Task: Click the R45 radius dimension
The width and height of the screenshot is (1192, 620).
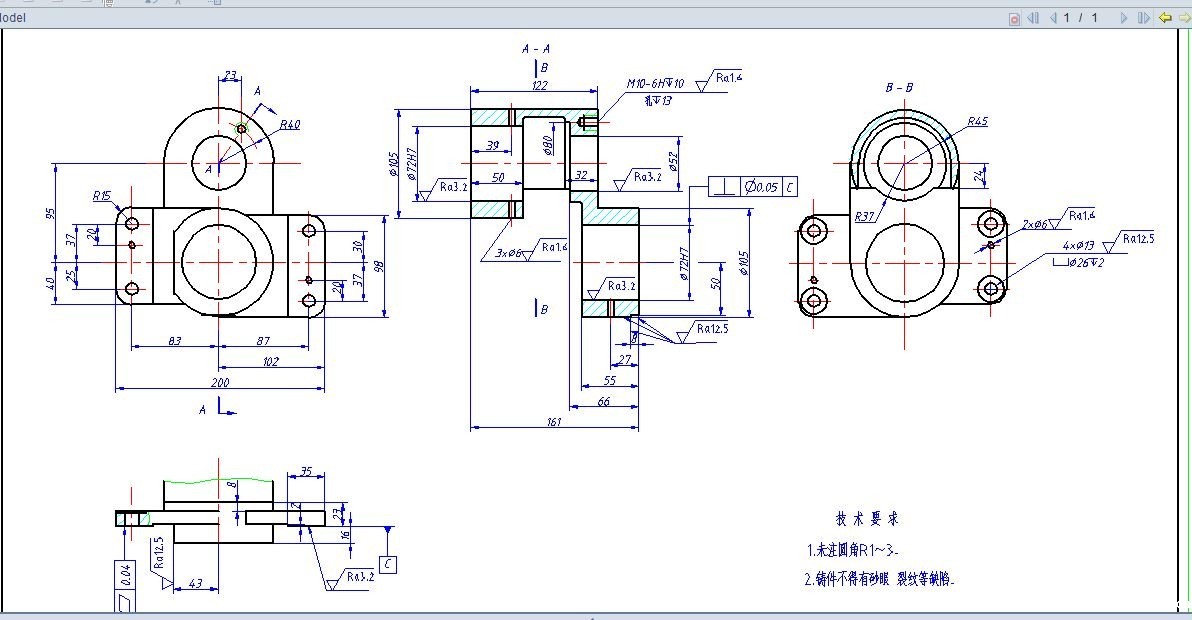Action: (x=977, y=122)
